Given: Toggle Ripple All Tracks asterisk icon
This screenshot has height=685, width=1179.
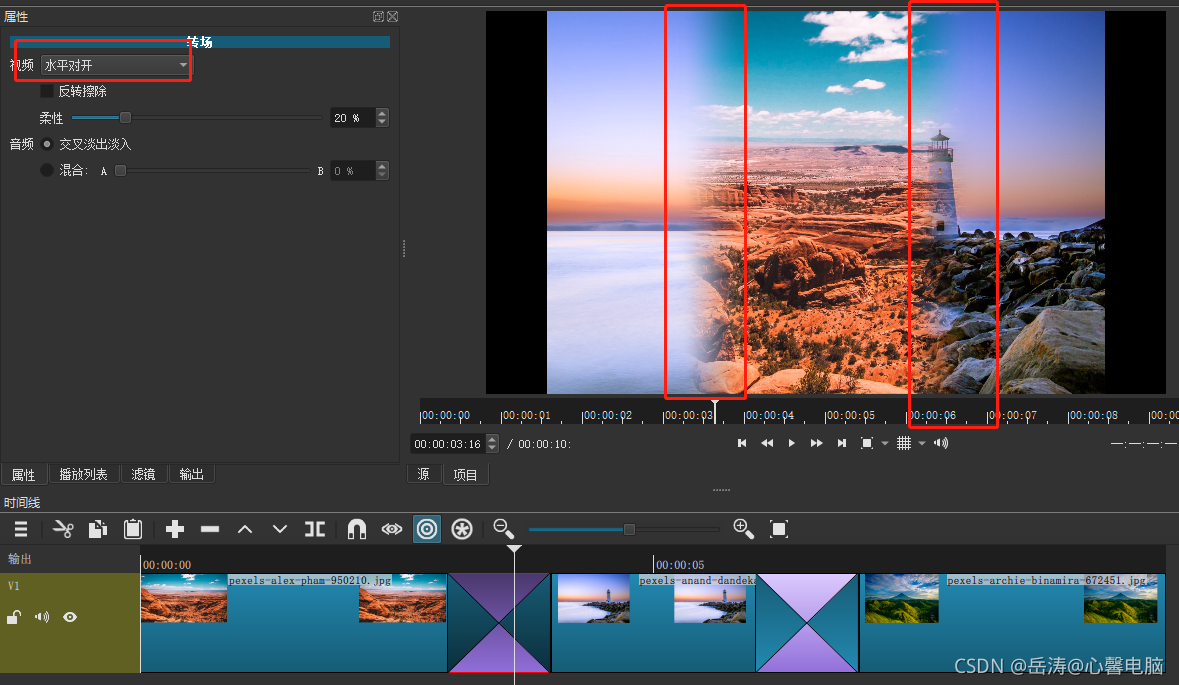Looking at the screenshot, I should tap(462, 529).
